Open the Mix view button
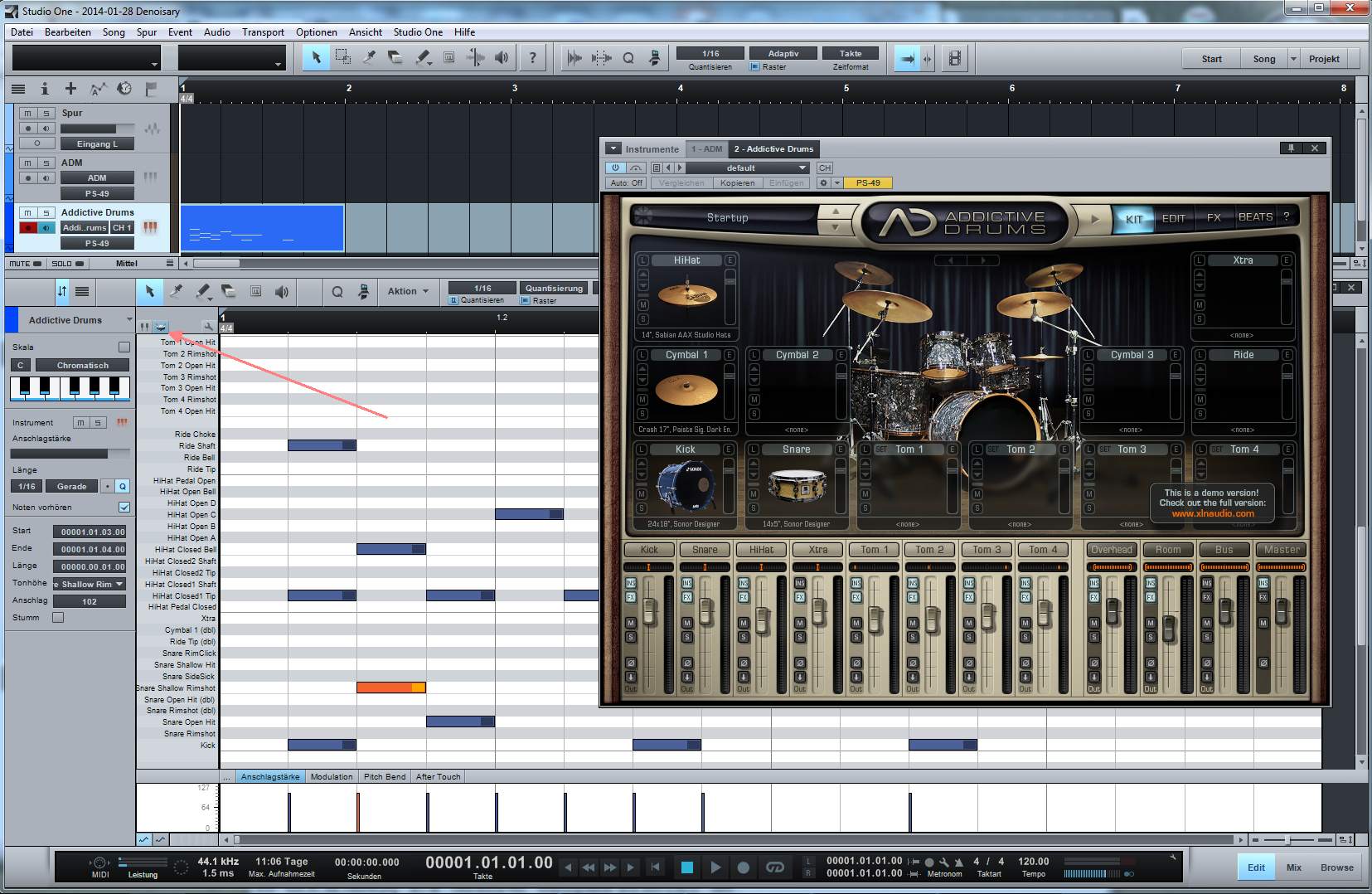Image resolution: width=1372 pixels, height=894 pixels. point(1293,867)
